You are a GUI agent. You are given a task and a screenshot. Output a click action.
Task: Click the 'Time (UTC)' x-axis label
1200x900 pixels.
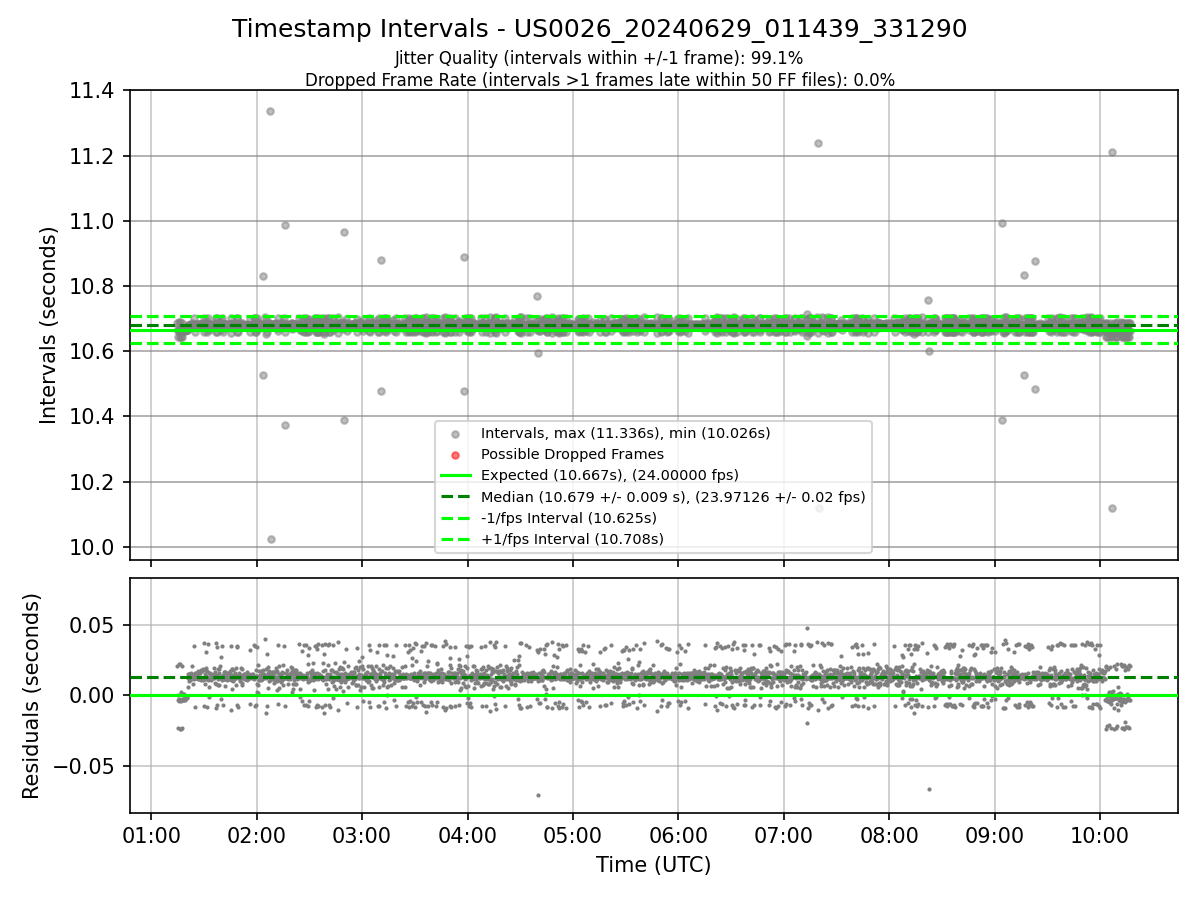coord(653,865)
